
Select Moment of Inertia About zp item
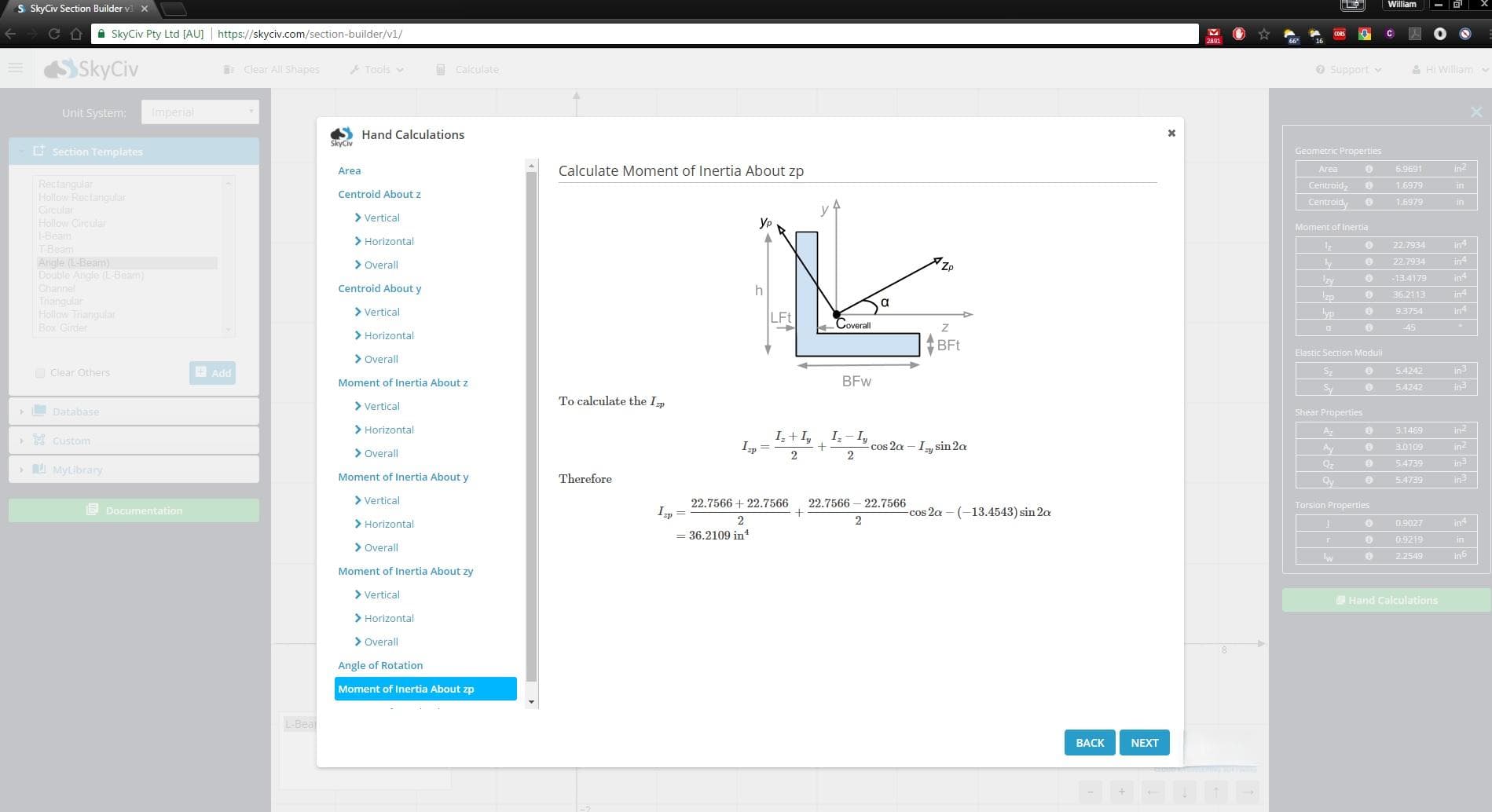[x=425, y=689]
